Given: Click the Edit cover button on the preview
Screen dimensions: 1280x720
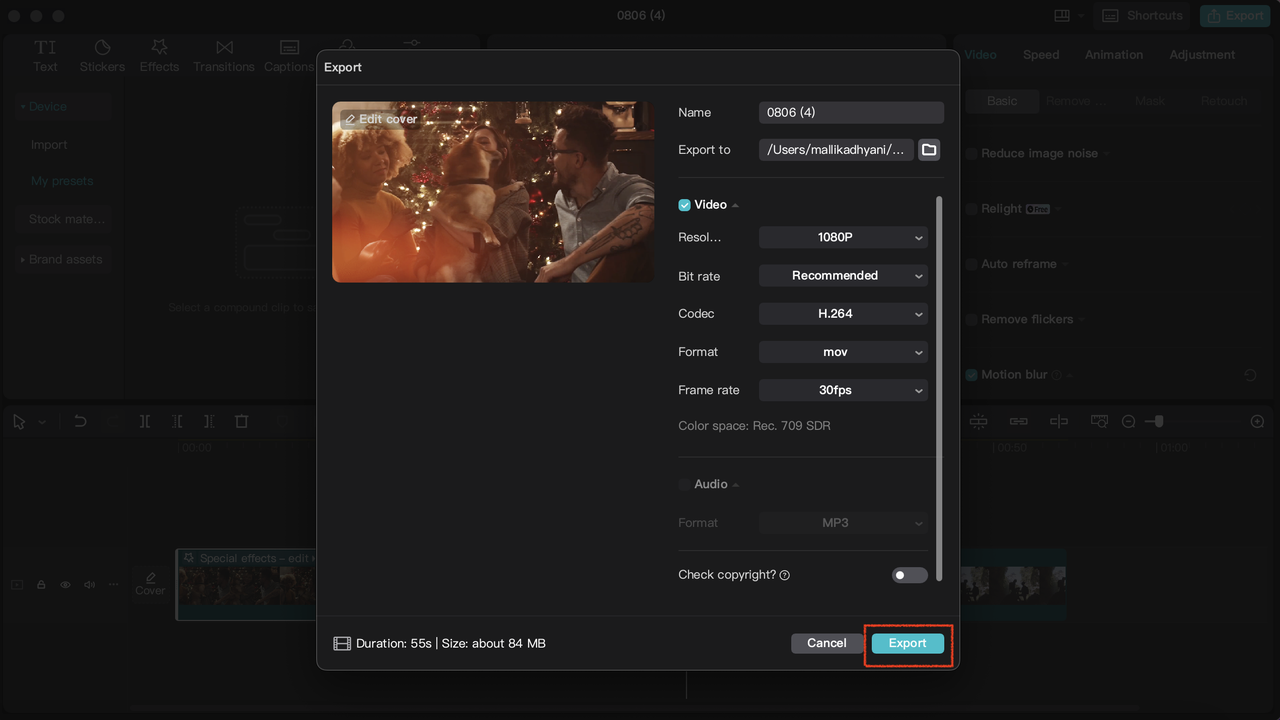Looking at the screenshot, I should point(381,118).
